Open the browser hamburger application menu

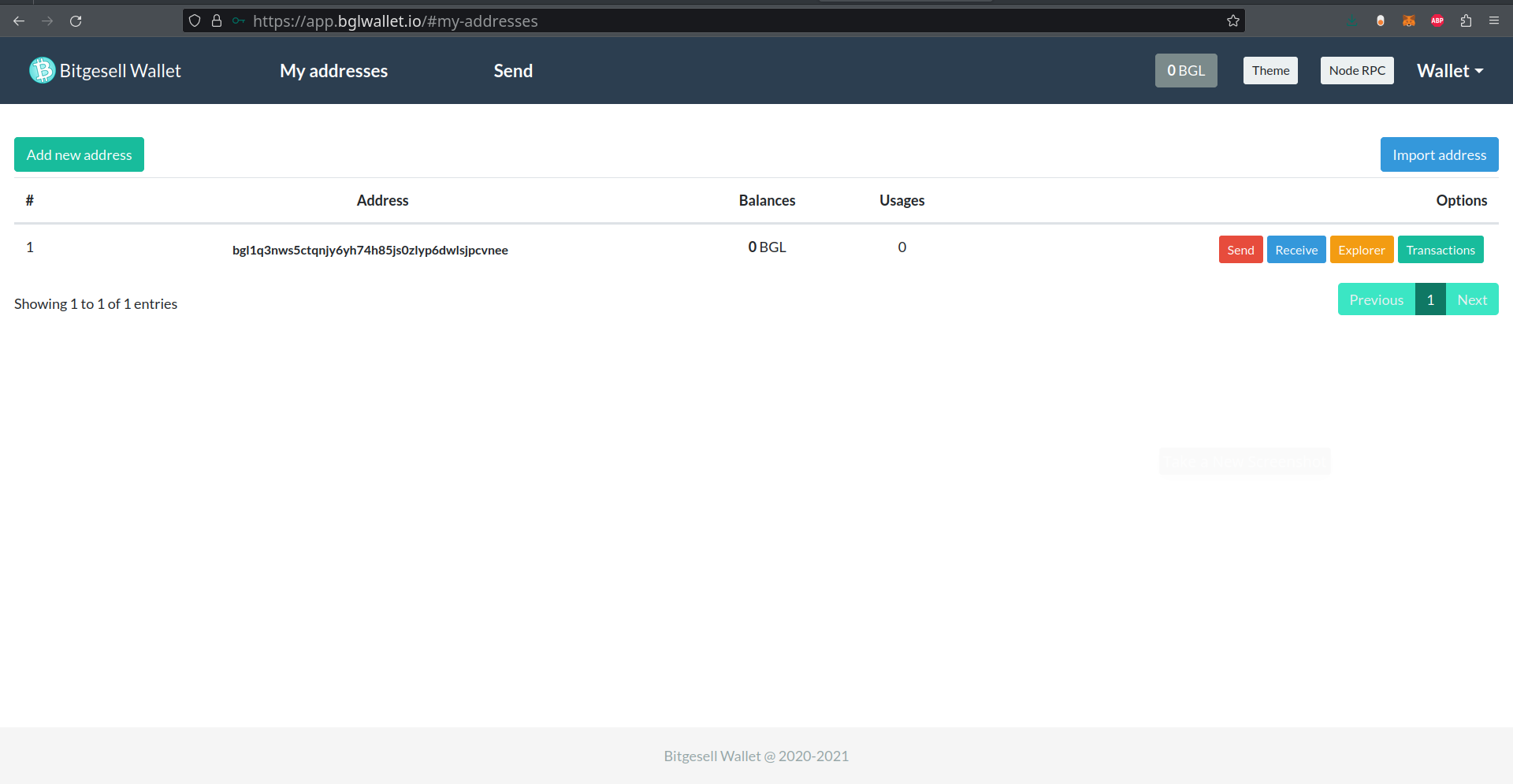(1494, 21)
